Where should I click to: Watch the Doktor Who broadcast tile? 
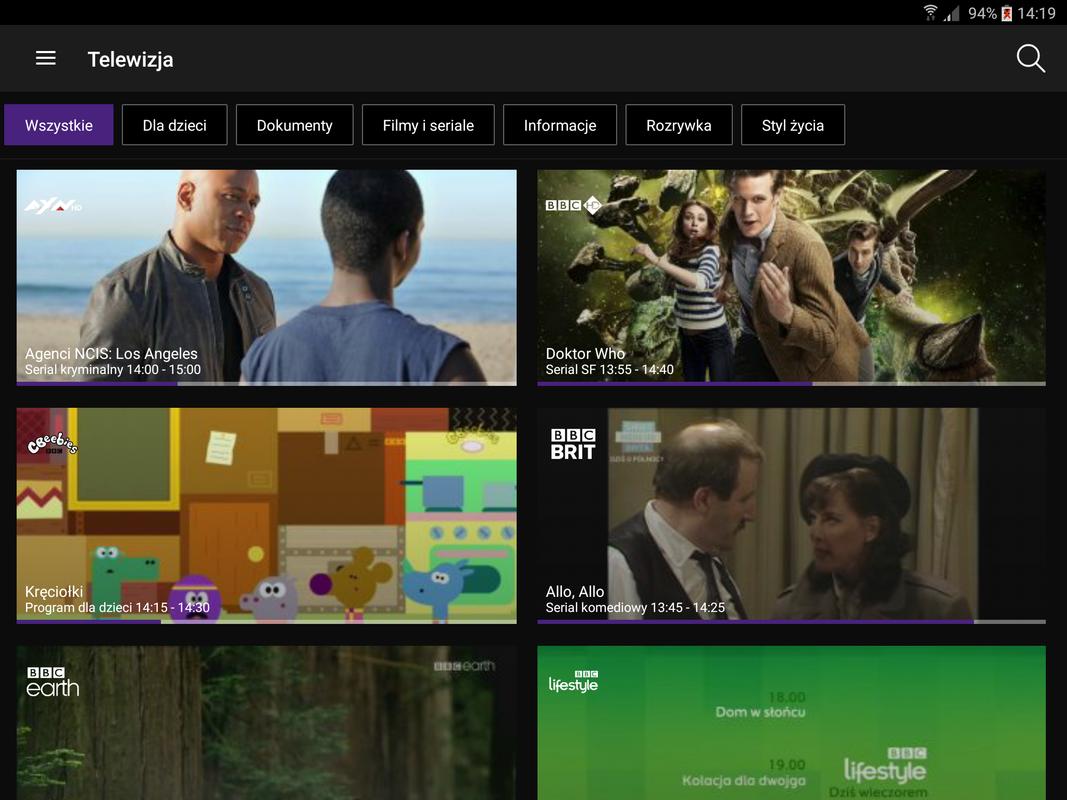791,276
